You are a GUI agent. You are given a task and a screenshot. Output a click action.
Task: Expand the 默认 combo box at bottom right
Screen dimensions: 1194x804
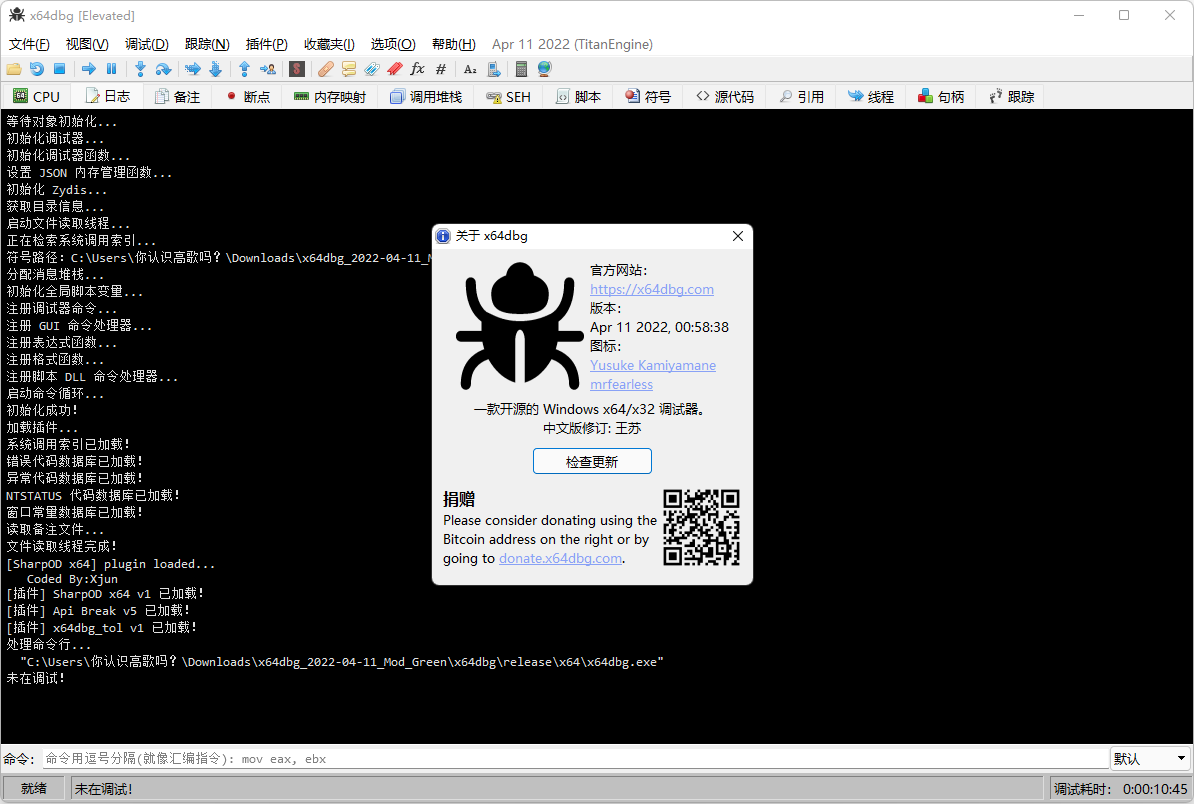(x=1150, y=758)
